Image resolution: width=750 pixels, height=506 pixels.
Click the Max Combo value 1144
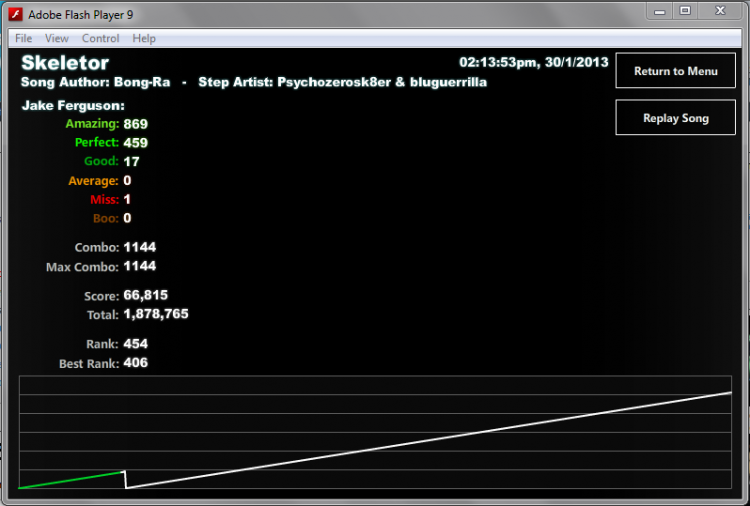coord(140,266)
